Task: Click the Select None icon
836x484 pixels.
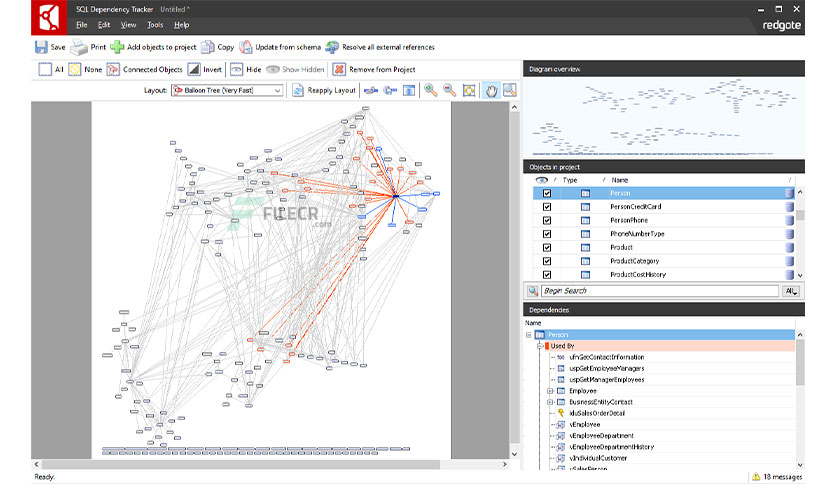Action: (75, 69)
